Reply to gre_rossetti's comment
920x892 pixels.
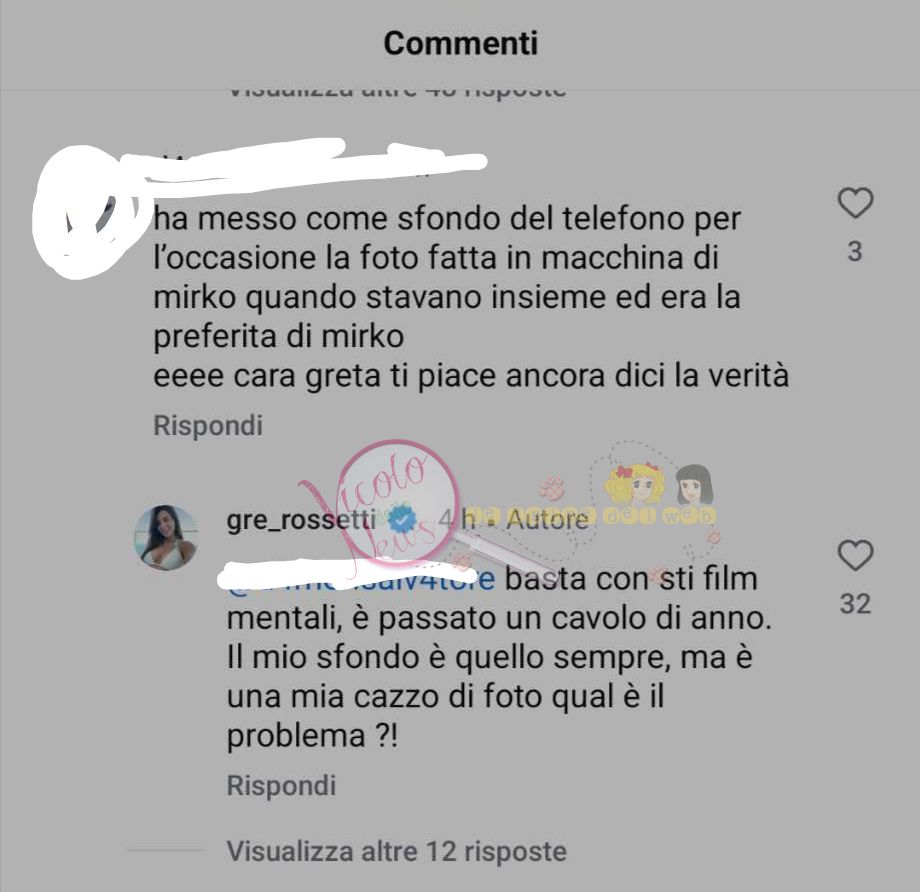click(x=281, y=785)
